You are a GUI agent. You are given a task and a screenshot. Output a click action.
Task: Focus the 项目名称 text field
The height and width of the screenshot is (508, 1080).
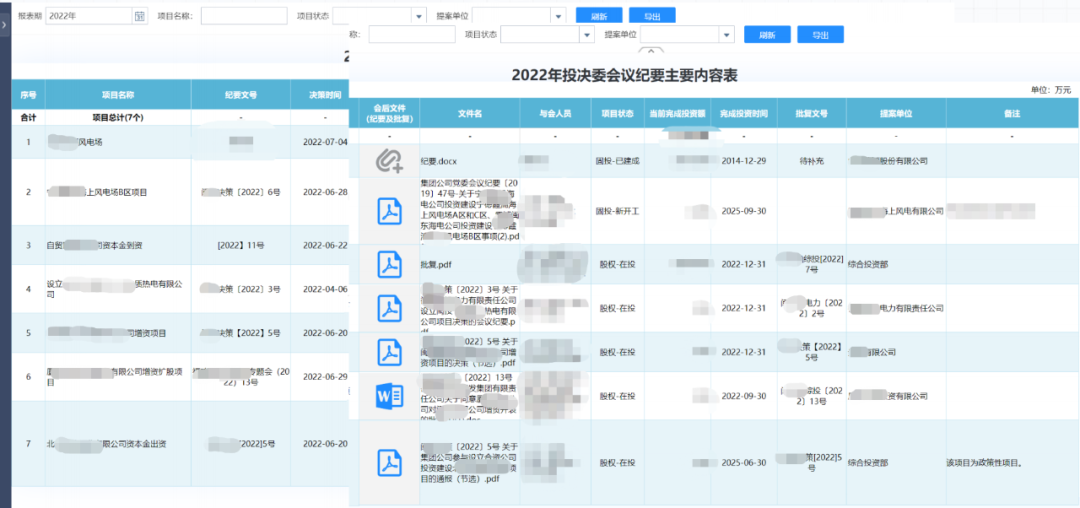(x=244, y=16)
